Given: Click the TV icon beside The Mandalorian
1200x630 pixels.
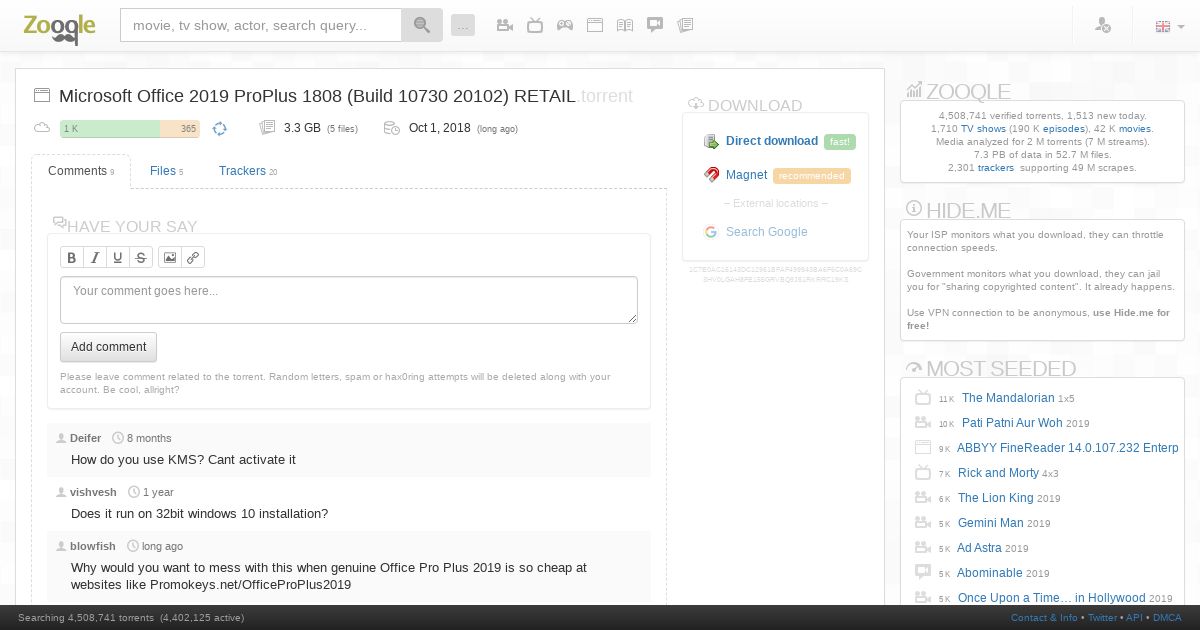Looking at the screenshot, I should pyautogui.click(x=923, y=398).
